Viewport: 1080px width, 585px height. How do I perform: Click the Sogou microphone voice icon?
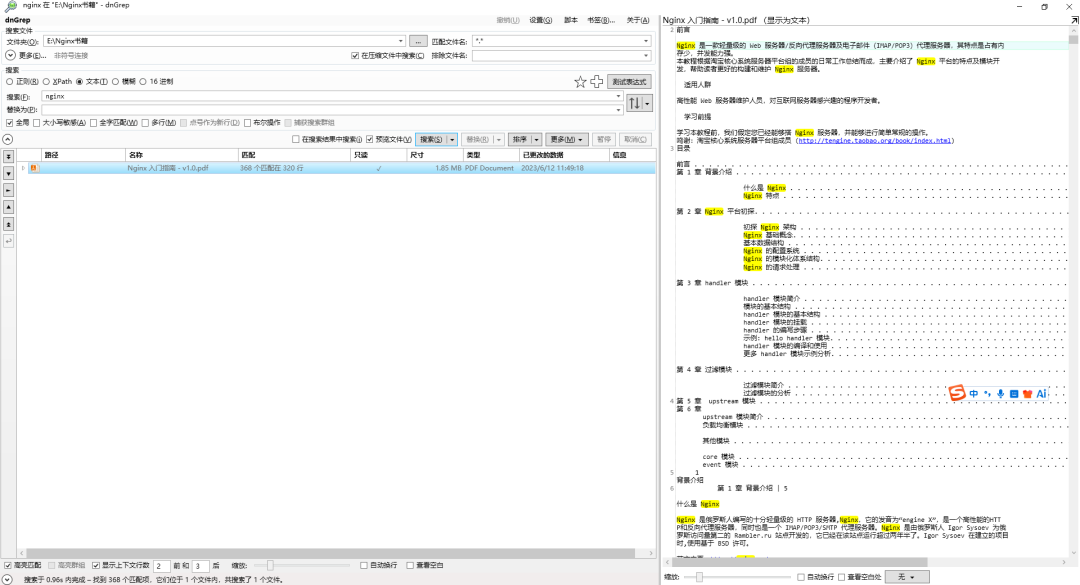pos(1000,393)
